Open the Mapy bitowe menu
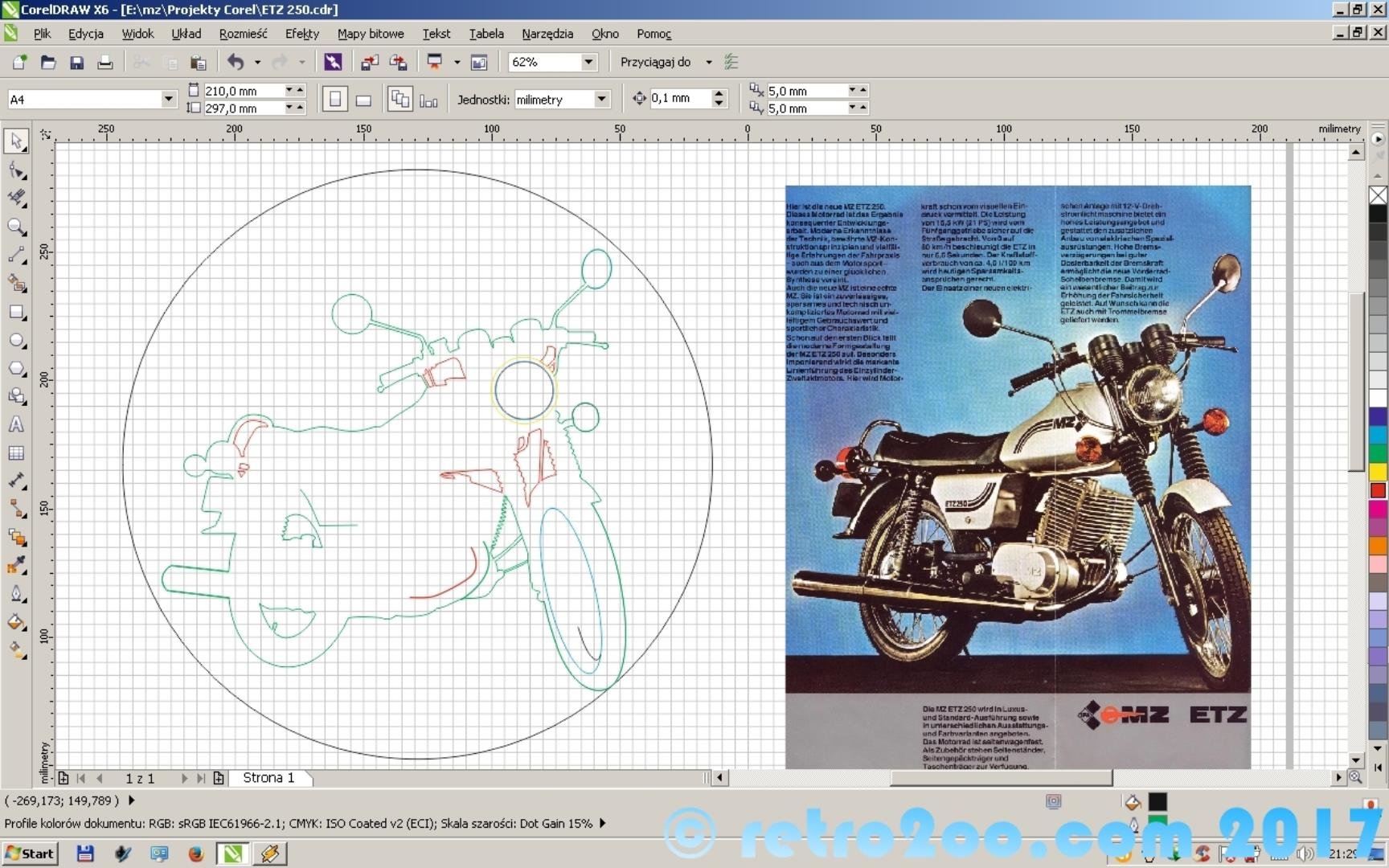1389x868 pixels. pyautogui.click(x=370, y=34)
